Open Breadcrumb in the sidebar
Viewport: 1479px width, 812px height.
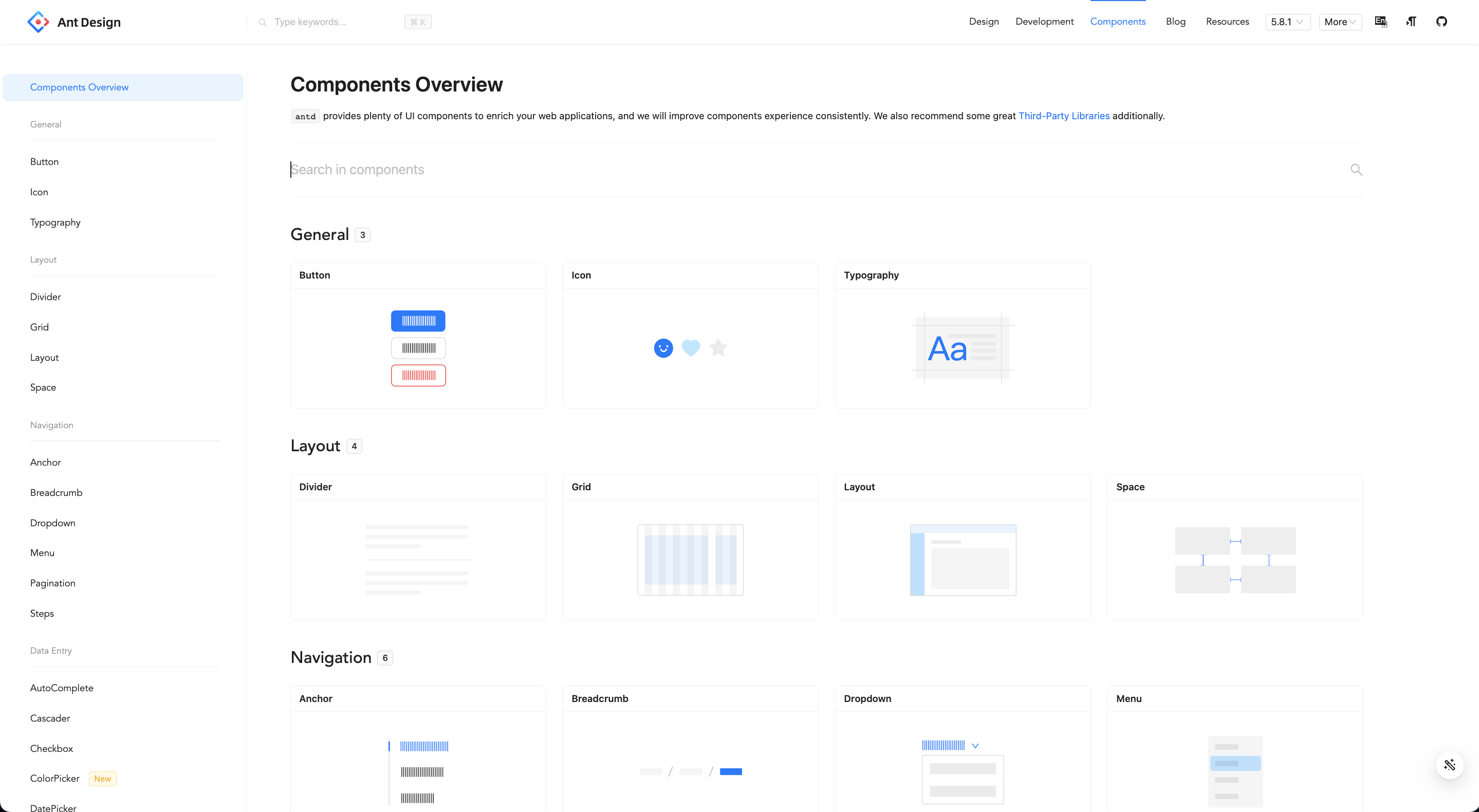coord(56,493)
